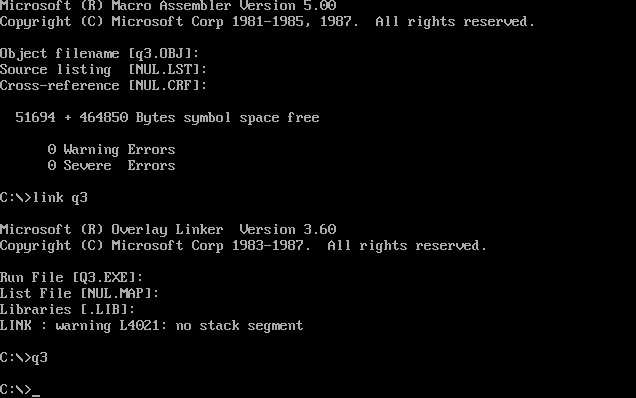This screenshot has width=636, height=398.
Task: Click the number 51694 in the output
Action: tap(35, 118)
